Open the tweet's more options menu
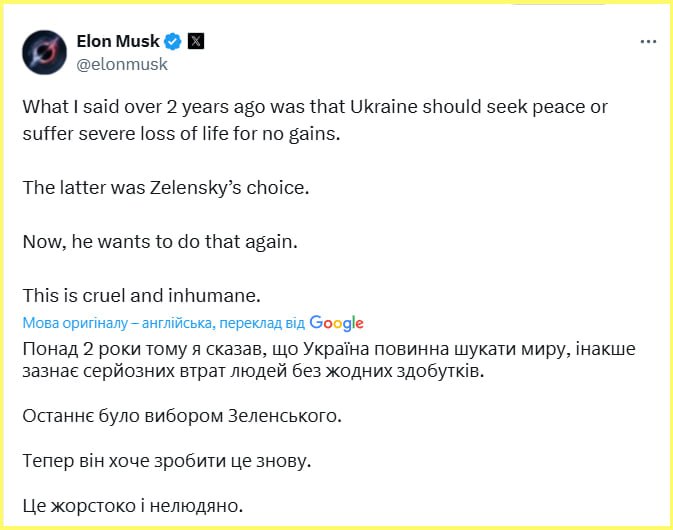The height and width of the screenshot is (530, 673). point(647,43)
